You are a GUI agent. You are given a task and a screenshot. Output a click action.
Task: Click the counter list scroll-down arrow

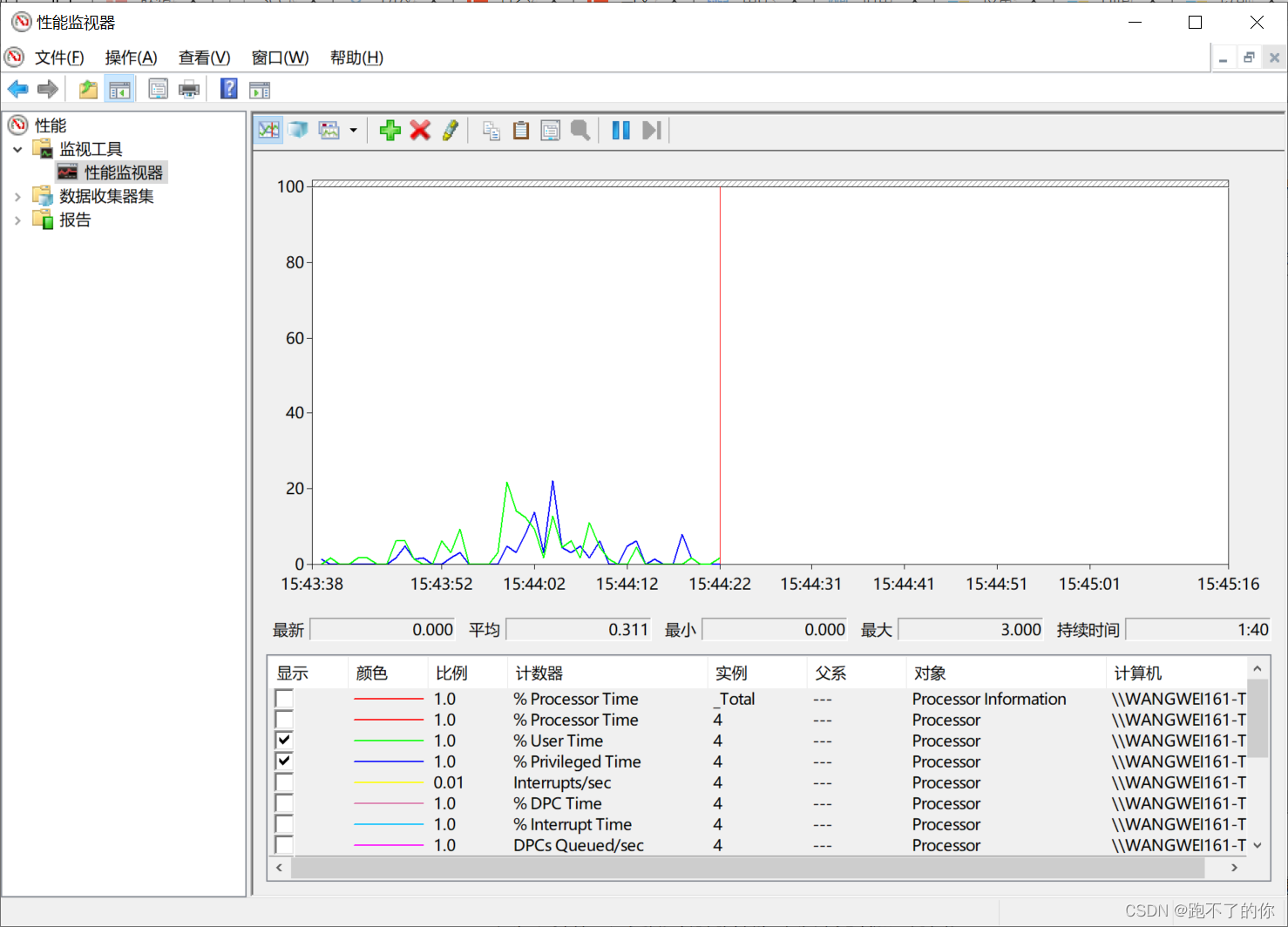(x=1257, y=845)
